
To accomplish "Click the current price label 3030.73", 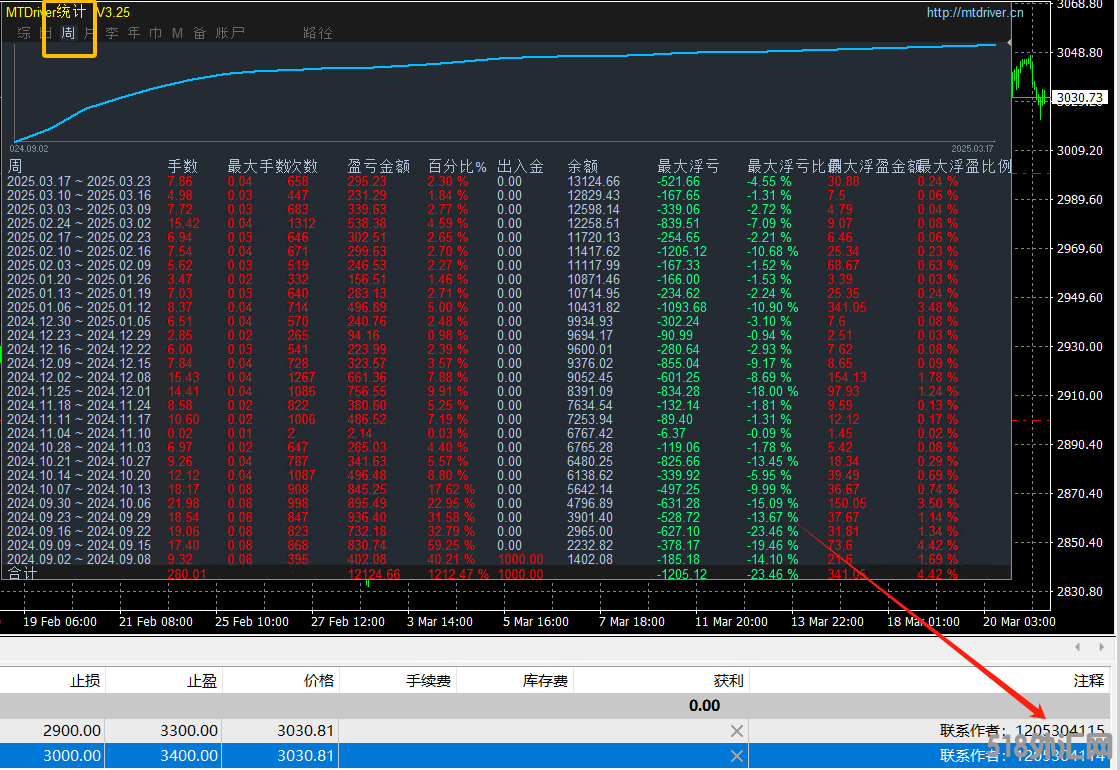I will 1080,98.
